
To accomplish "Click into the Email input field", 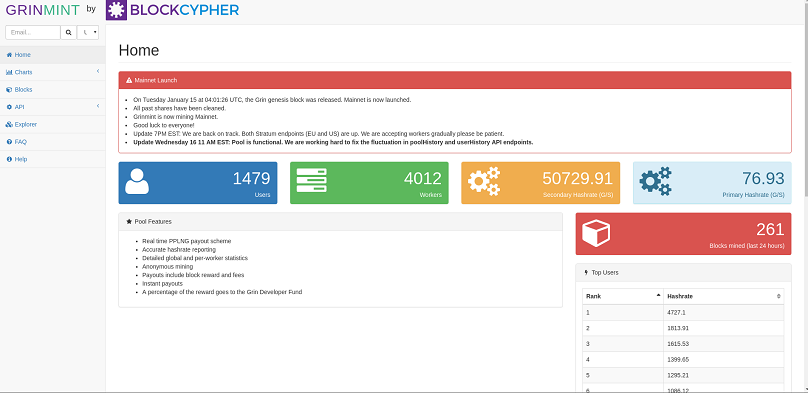I will click(33, 32).
